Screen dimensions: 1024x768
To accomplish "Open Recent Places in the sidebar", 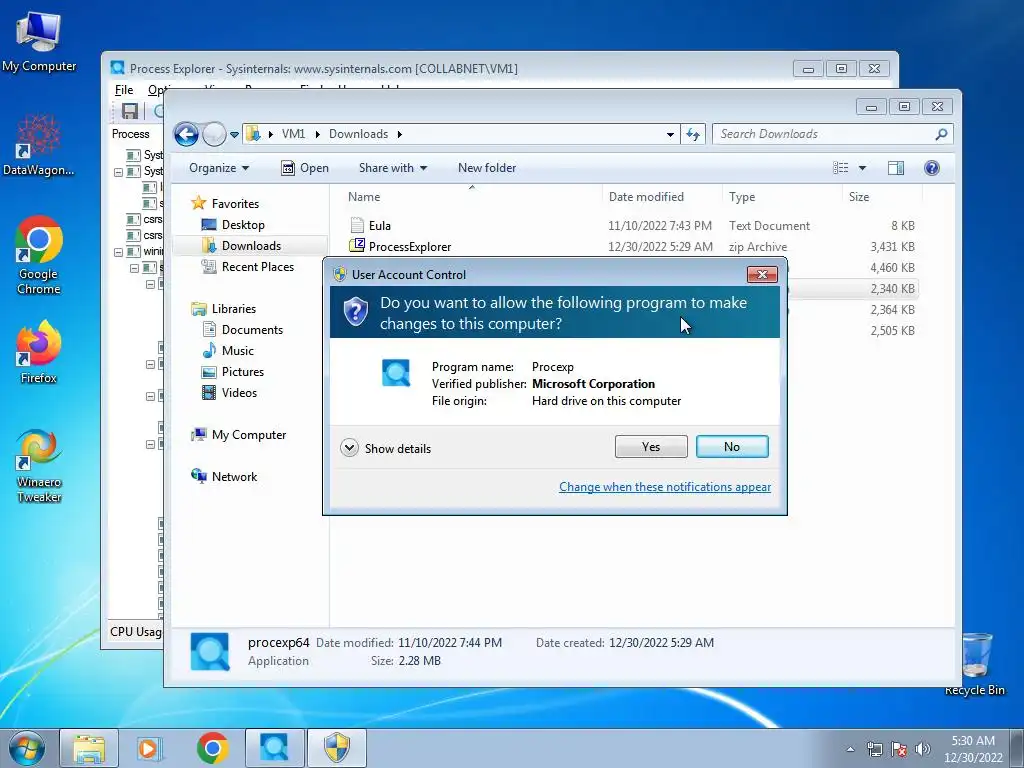I will click(257, 266).
